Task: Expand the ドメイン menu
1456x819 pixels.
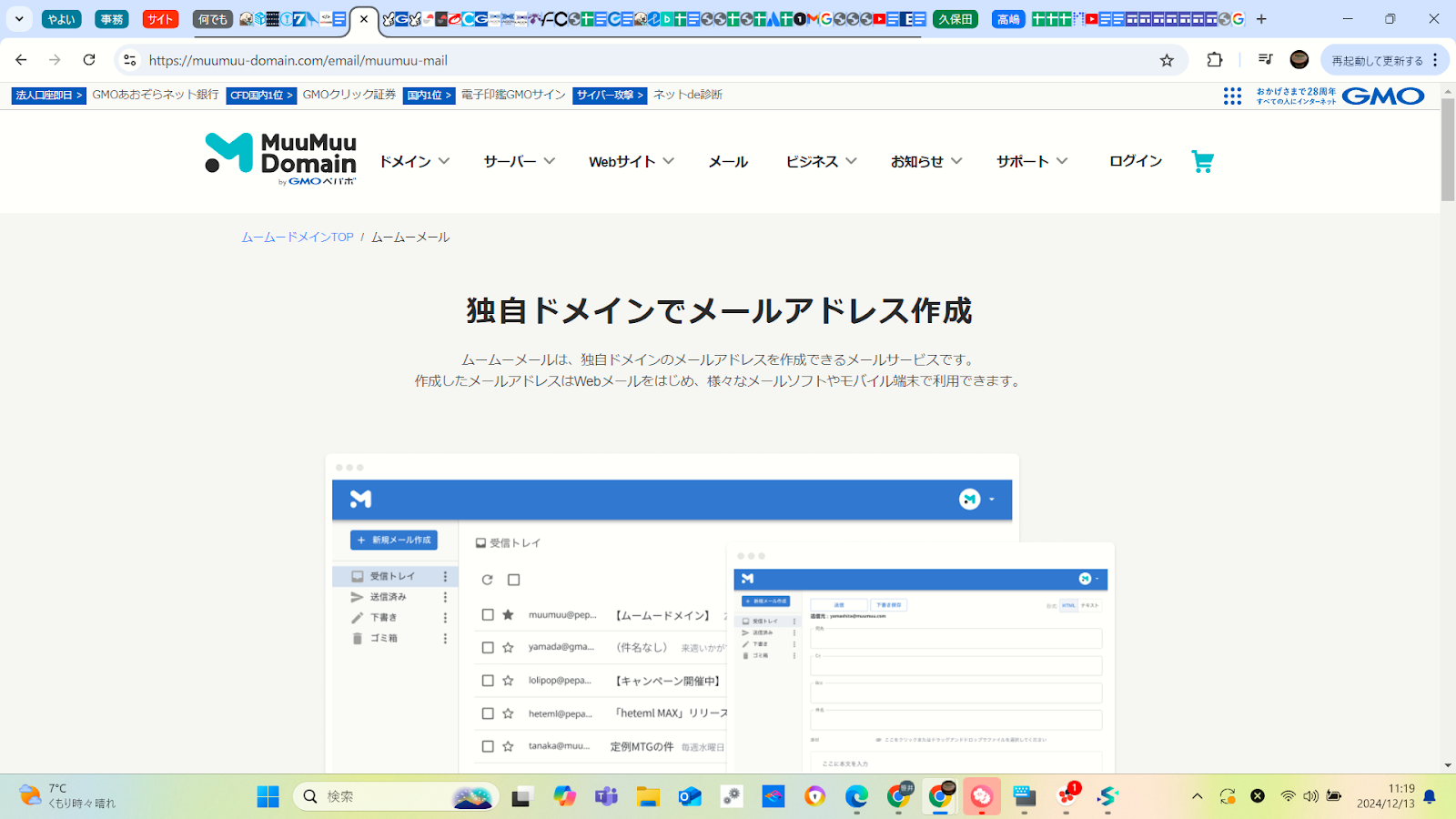Action: (x=415, y=161)
